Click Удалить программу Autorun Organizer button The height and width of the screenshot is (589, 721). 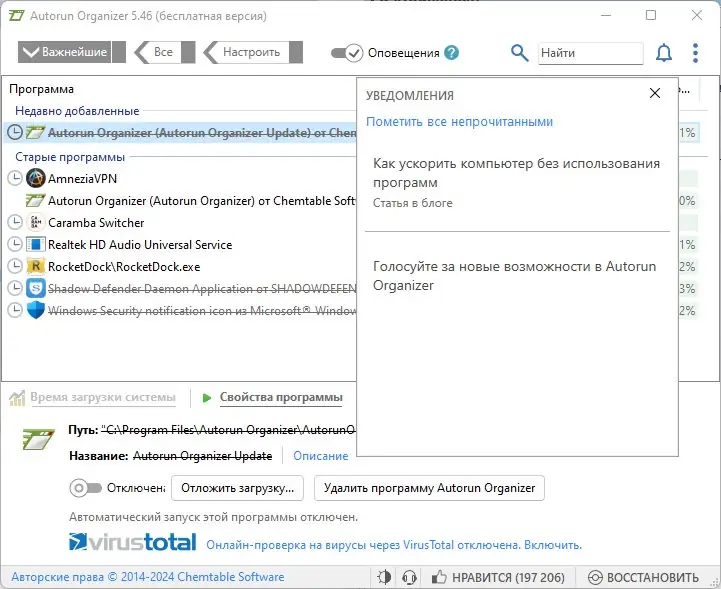[429, 488]
